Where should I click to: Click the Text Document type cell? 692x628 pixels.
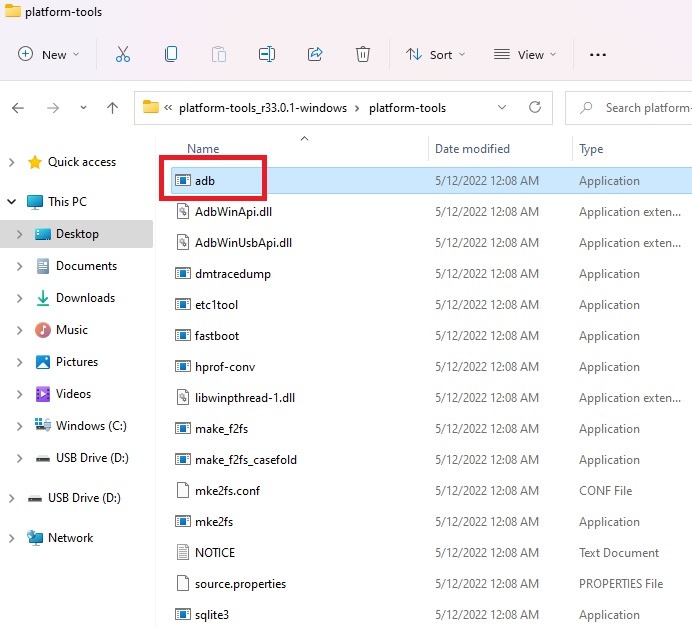[619, 553]
